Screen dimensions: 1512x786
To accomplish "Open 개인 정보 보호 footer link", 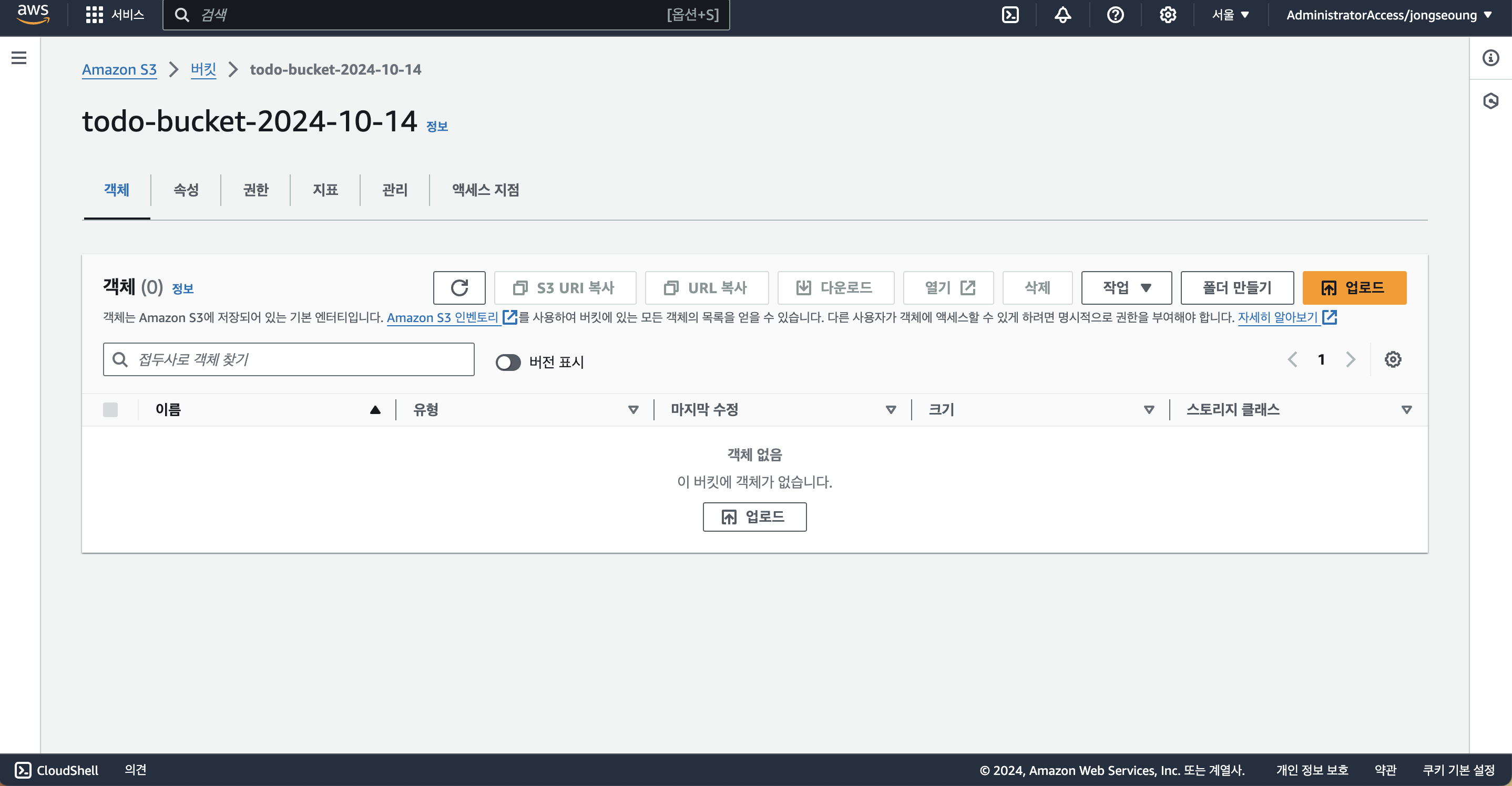I will 1312,770.
